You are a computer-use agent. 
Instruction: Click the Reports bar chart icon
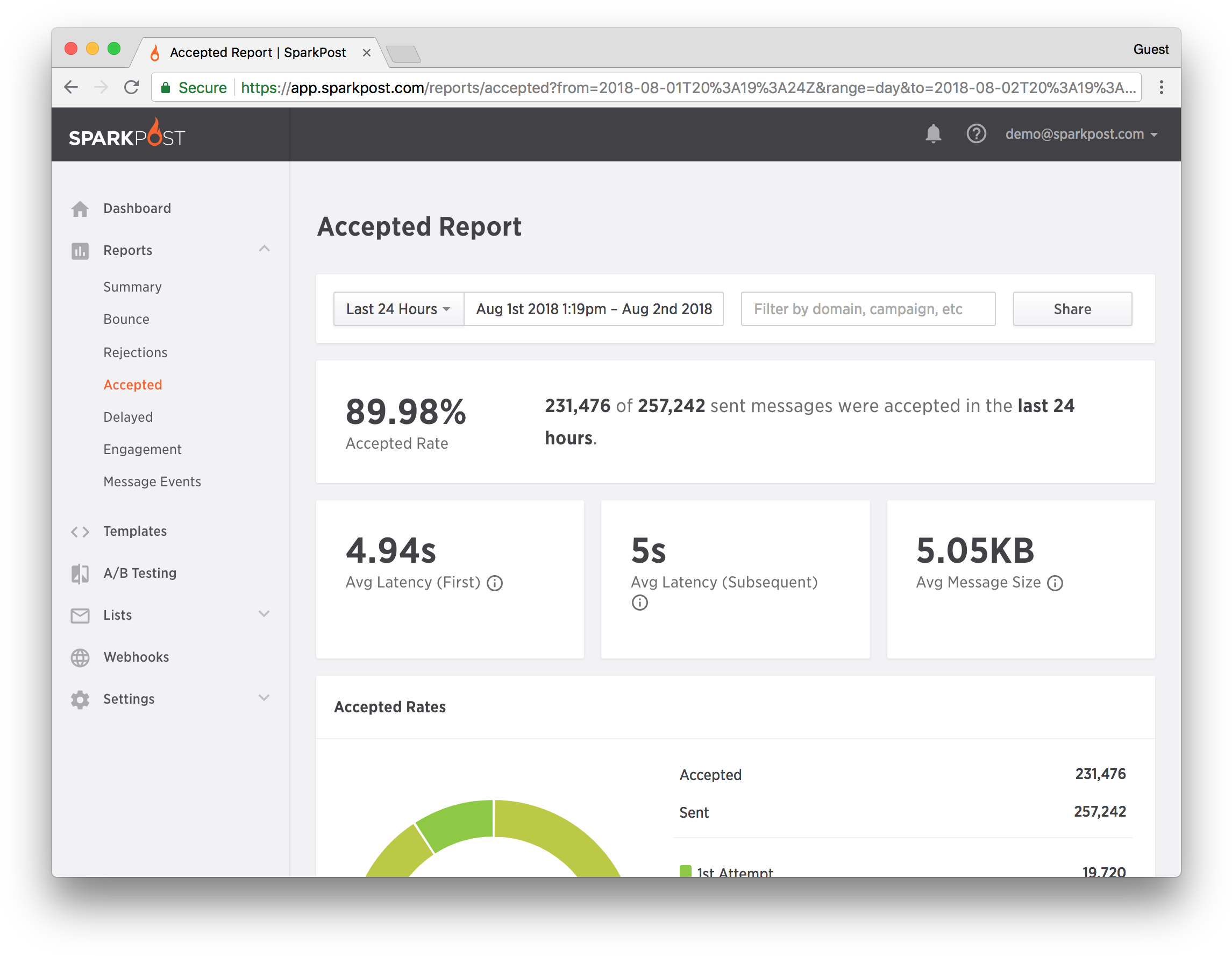point(80,251)
